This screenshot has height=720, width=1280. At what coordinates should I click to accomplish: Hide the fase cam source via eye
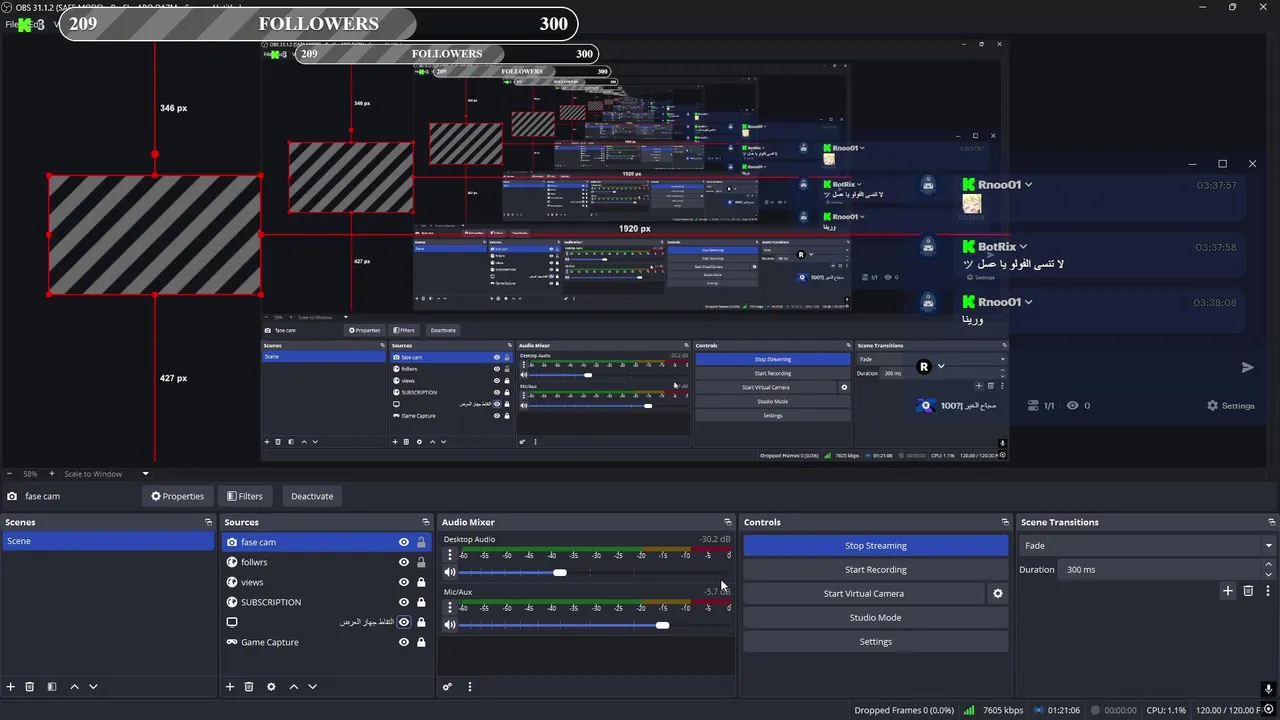pos(404,542)
